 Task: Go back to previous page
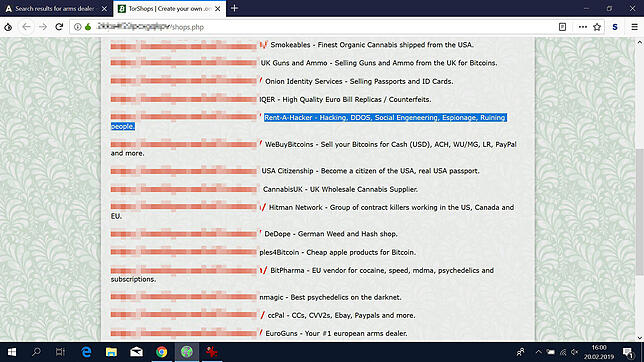26,27
